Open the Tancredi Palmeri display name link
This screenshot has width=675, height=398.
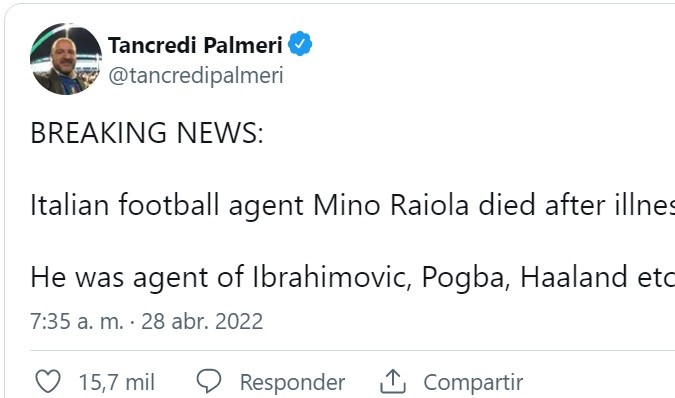(195, 45)
